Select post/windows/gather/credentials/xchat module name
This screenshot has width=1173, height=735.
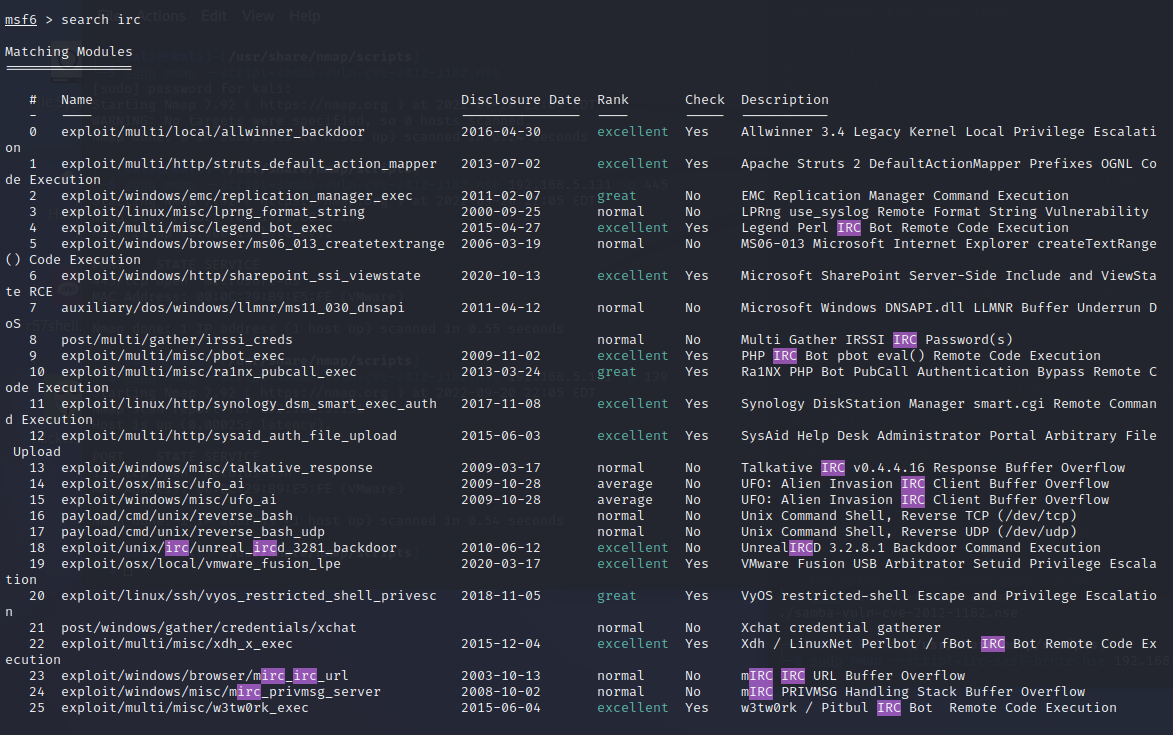[x=209, y=628]
